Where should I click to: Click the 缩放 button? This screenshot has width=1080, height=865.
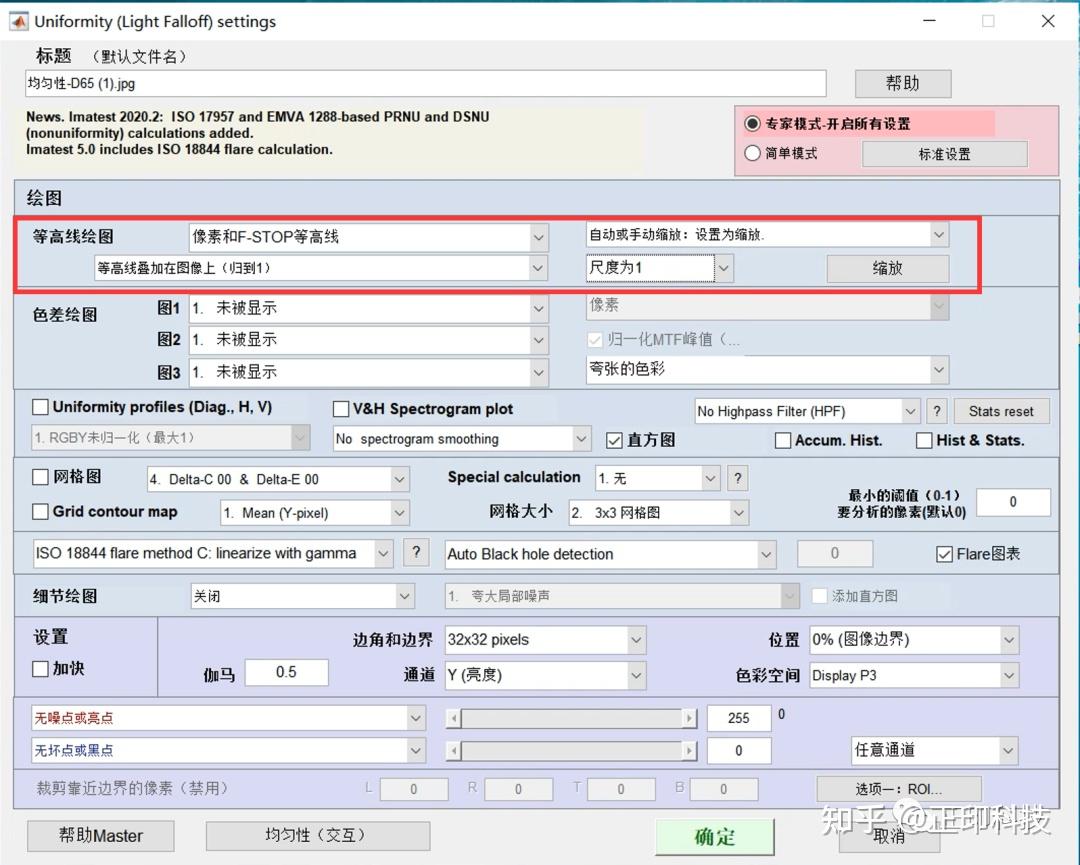[887, 268]
